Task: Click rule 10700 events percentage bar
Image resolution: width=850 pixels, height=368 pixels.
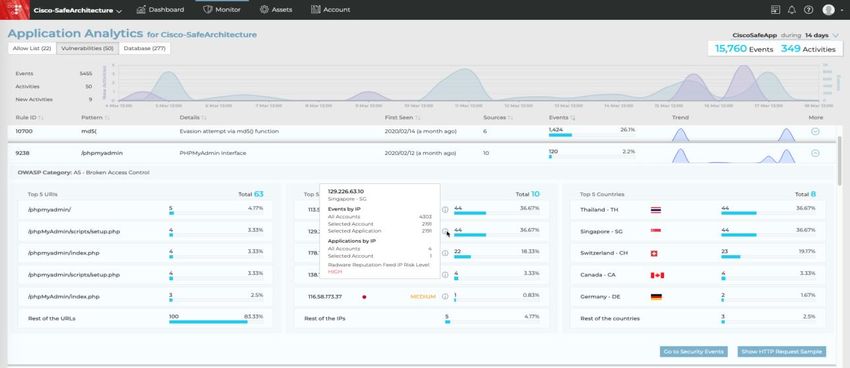Action: (591, 135)
